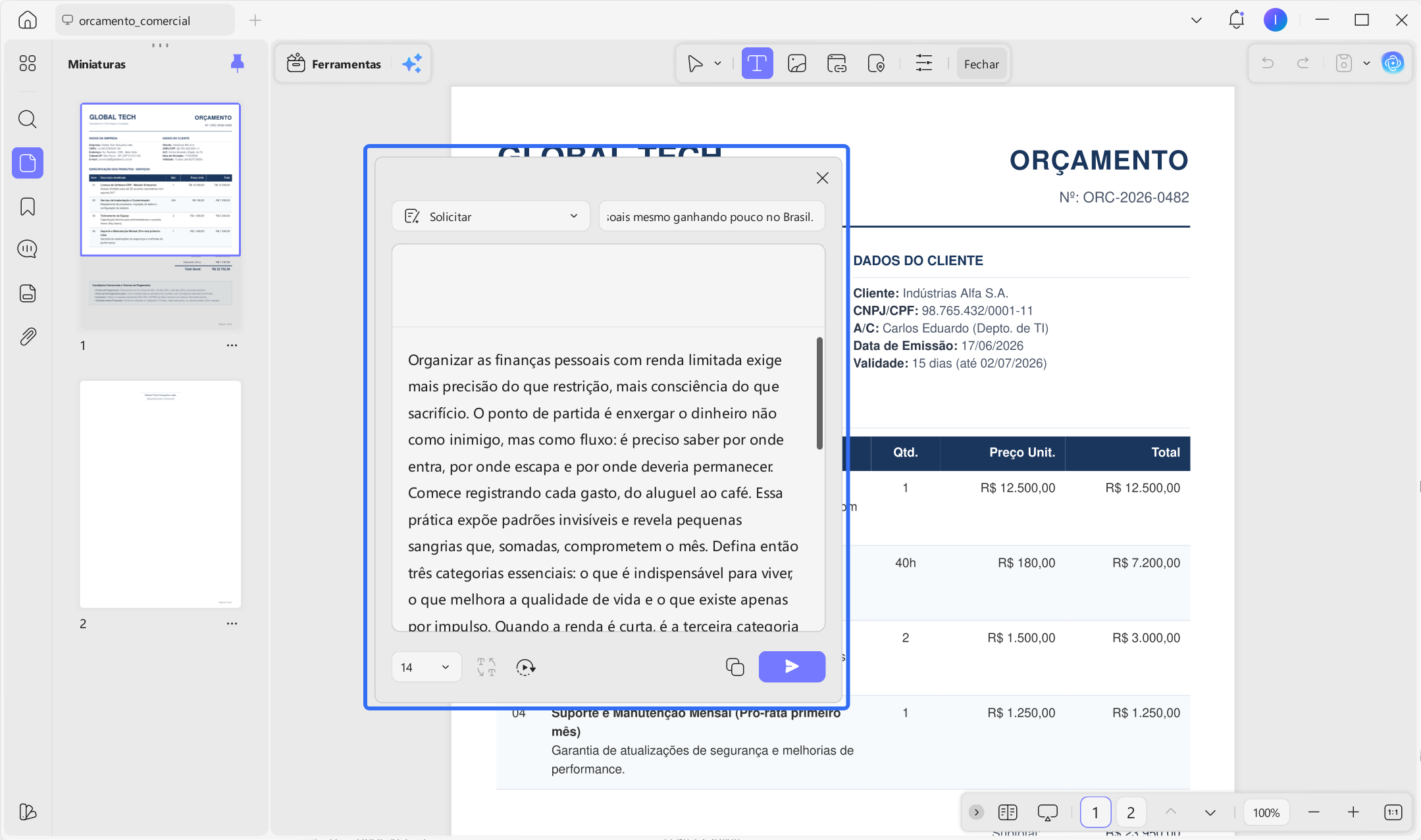Choose the selection arrow tool
Screen dimensions: 1421x840
(695, 64)
